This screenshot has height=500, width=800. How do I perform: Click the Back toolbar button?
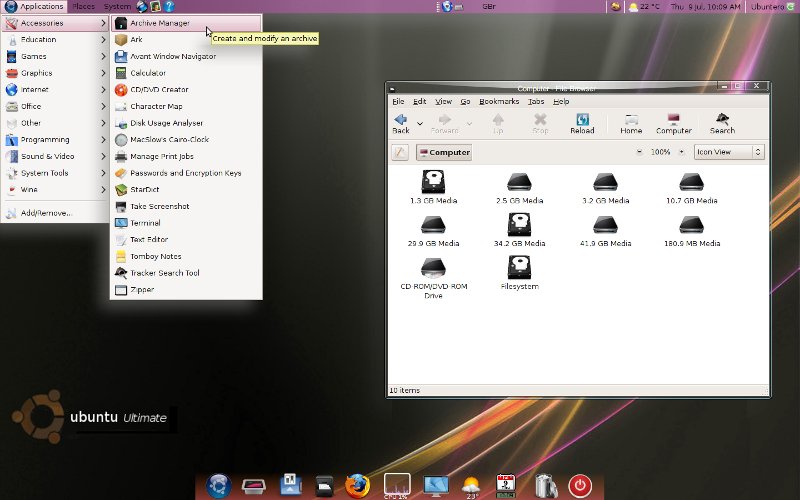(x=401, y=124)
